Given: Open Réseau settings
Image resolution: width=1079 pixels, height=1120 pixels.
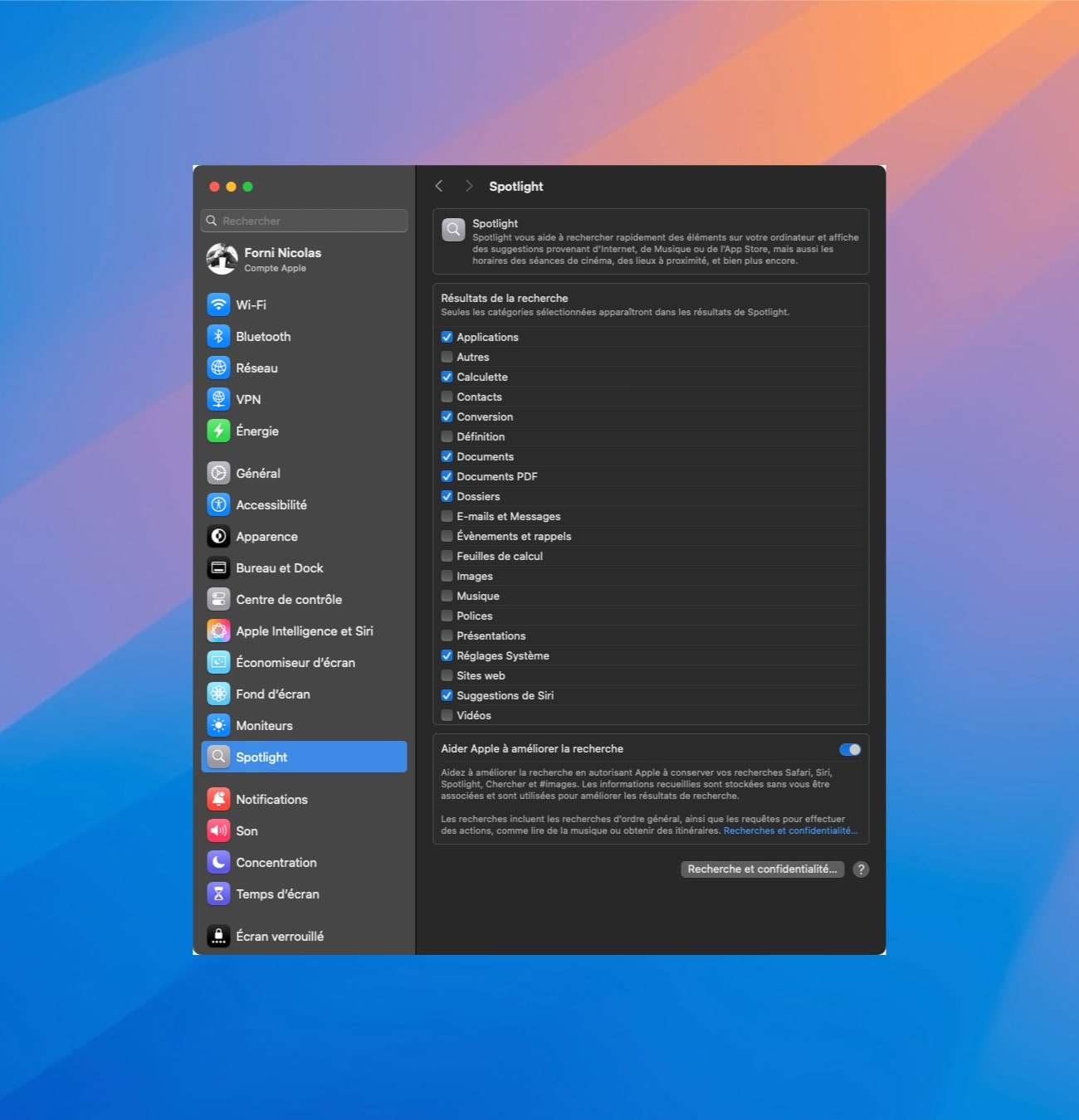Looking at the screenshot, I should (217, 368).
